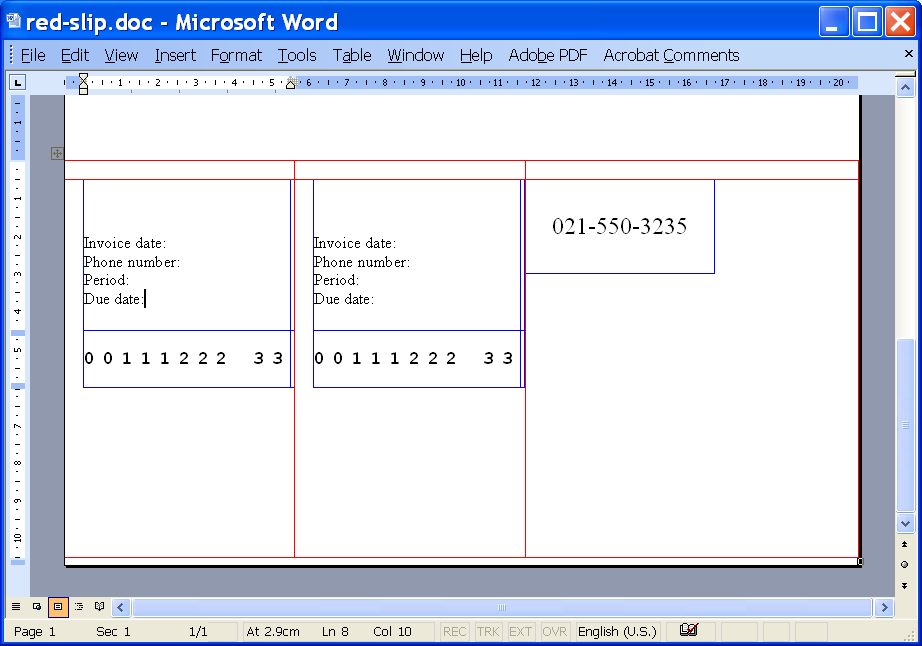Maximize the Word window
Screen dimensions: 922x646
coord(867,22)
